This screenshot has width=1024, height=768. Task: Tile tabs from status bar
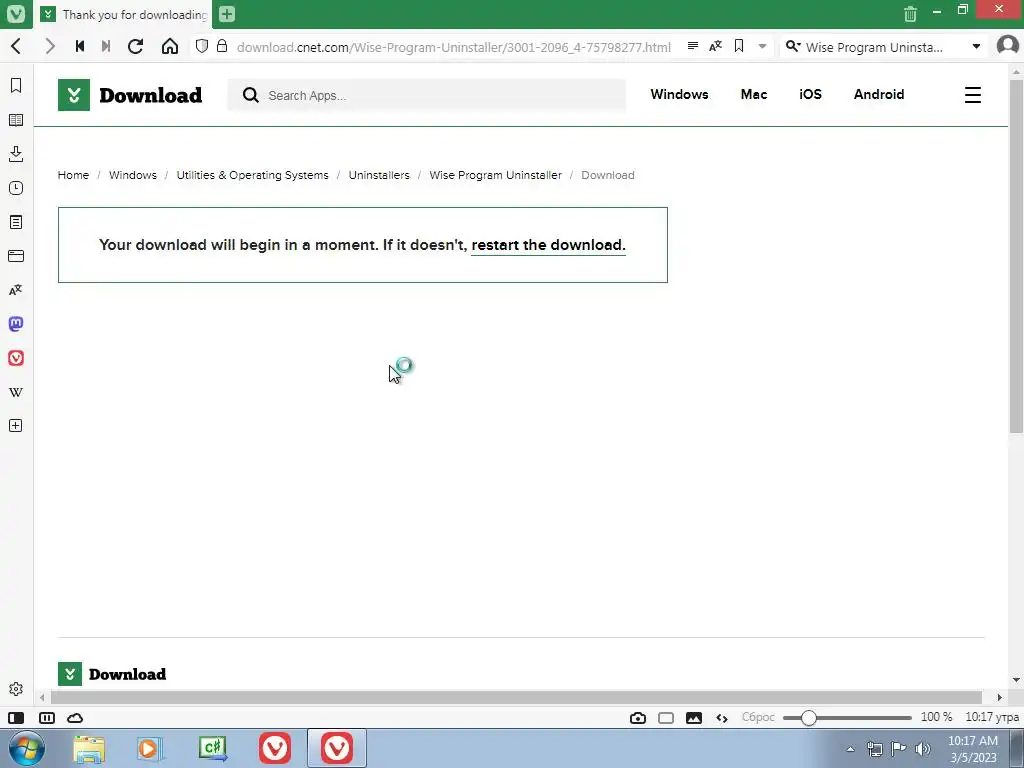tap(47, 718)
